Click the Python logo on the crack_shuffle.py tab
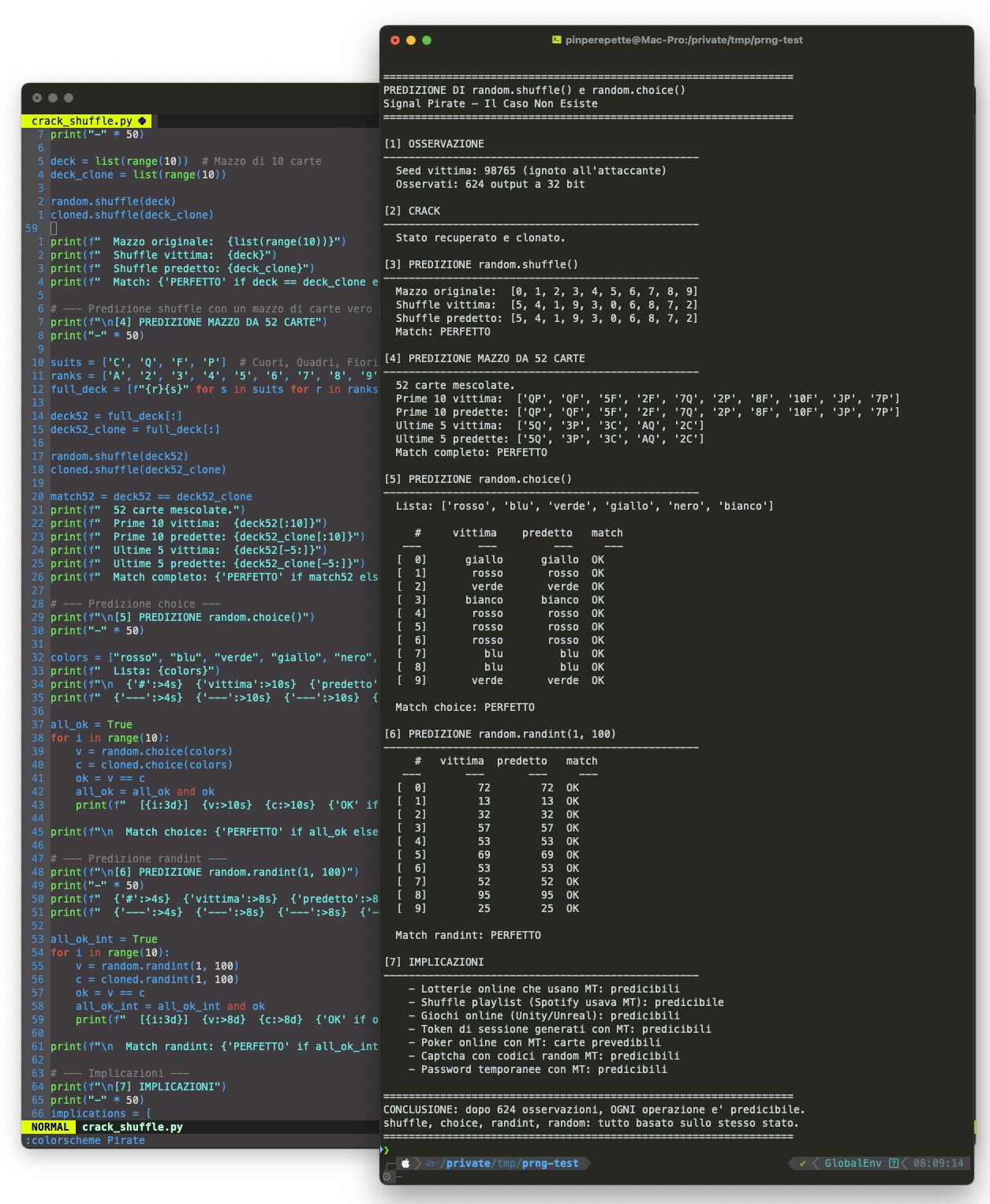Viewport: 990px width, 1204px height. (x=140, y=121)
